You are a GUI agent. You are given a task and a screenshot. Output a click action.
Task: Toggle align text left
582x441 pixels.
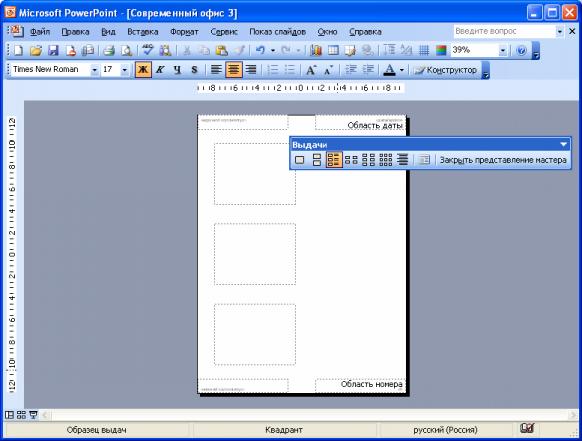click(x=216, y=70)
